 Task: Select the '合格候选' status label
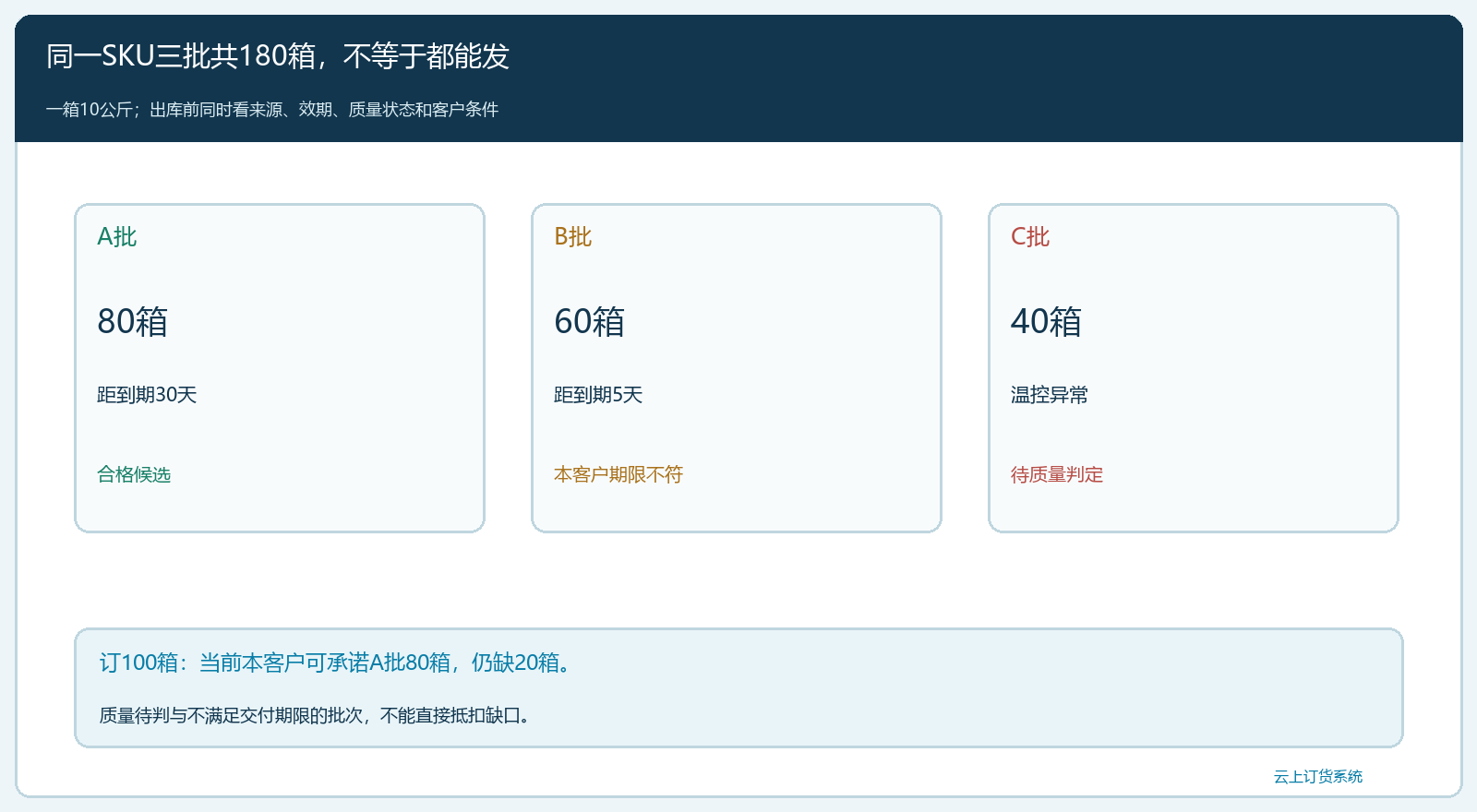coord(134,474)
